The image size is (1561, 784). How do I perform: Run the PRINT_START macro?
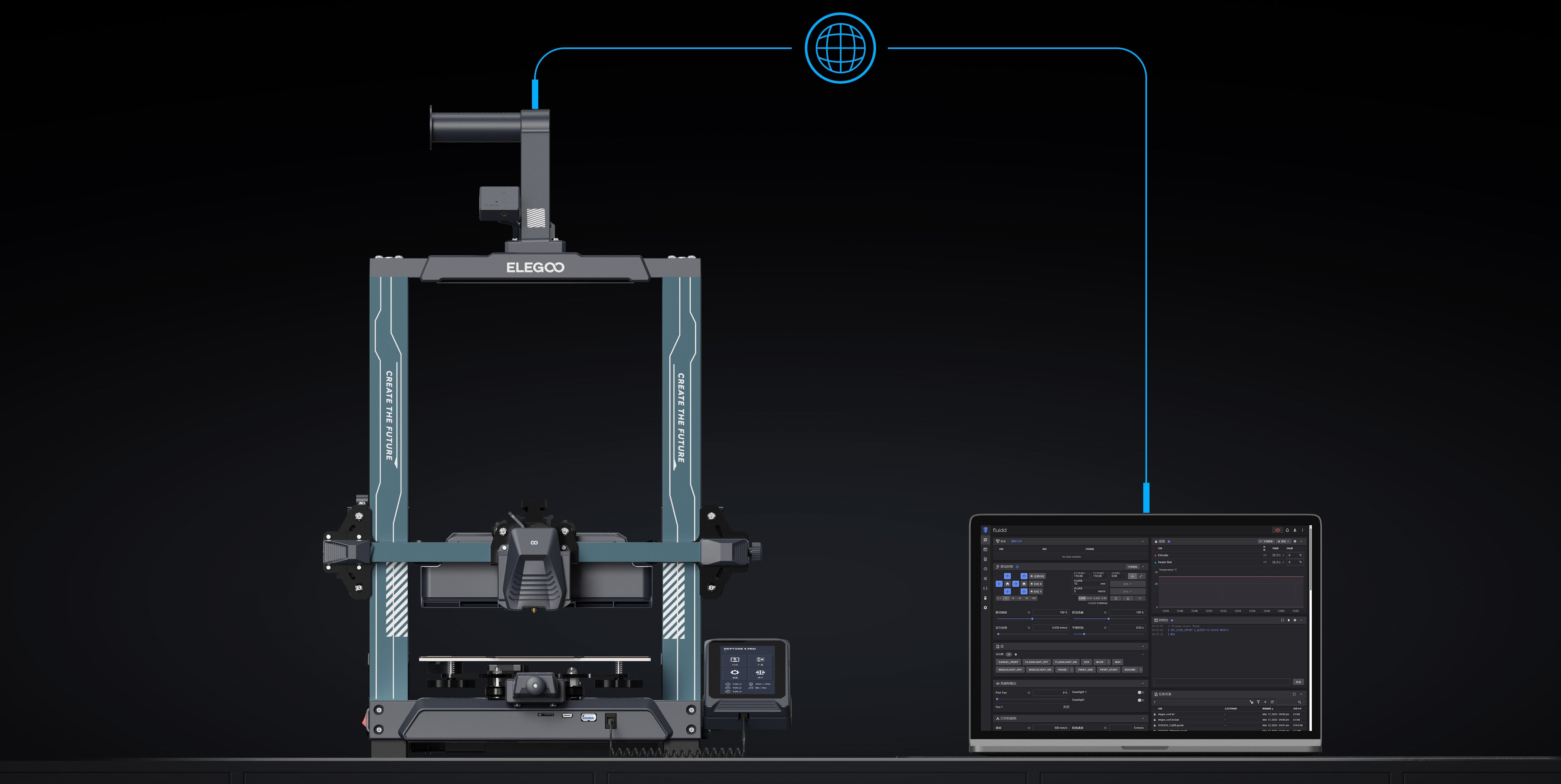point(1109,670)
